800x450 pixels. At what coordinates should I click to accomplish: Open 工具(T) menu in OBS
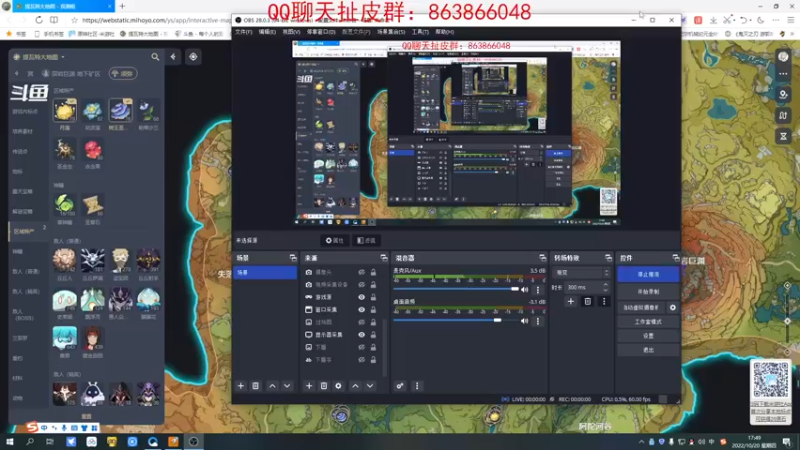420,32
